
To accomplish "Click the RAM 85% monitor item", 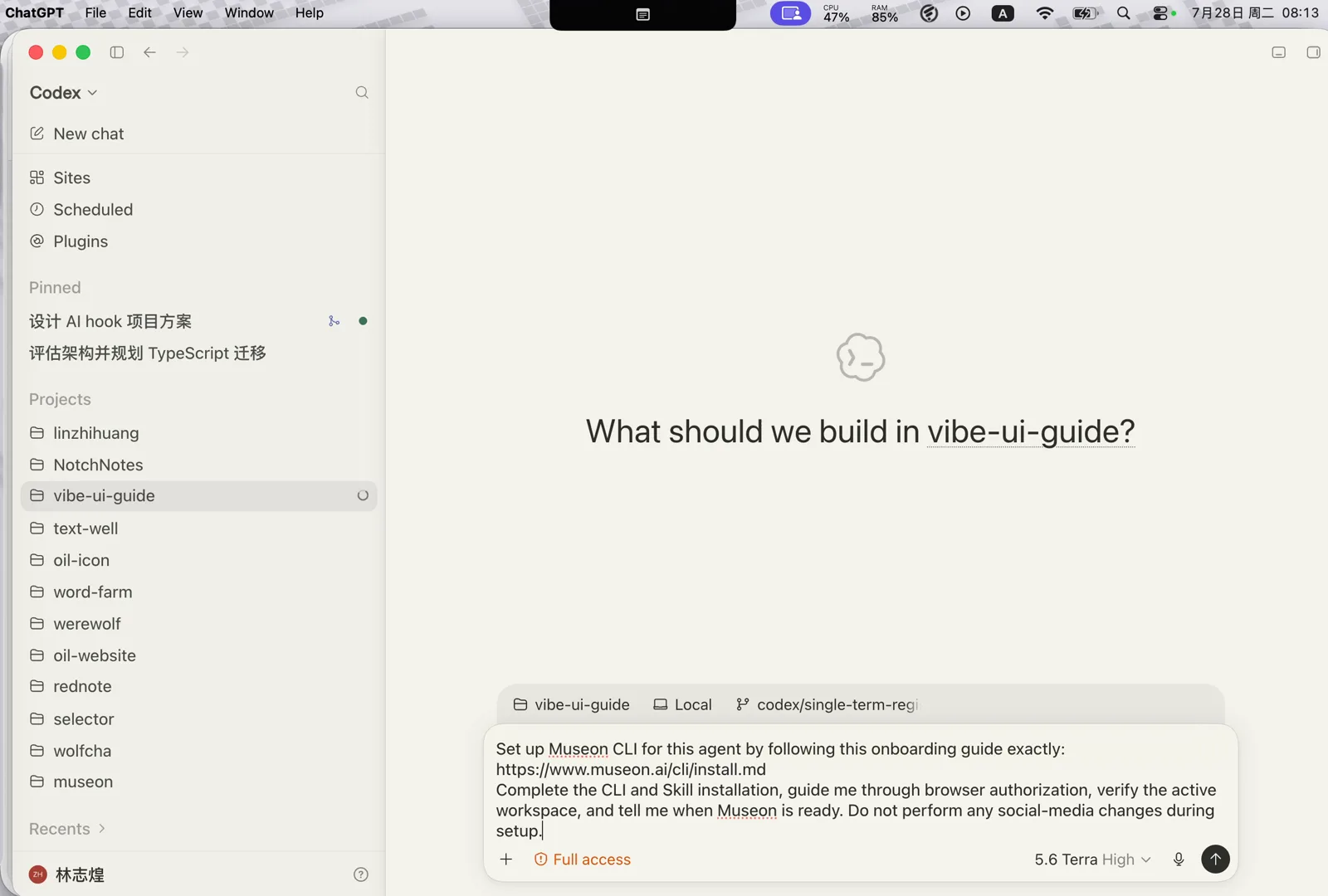I will click(x=885, y=13).
